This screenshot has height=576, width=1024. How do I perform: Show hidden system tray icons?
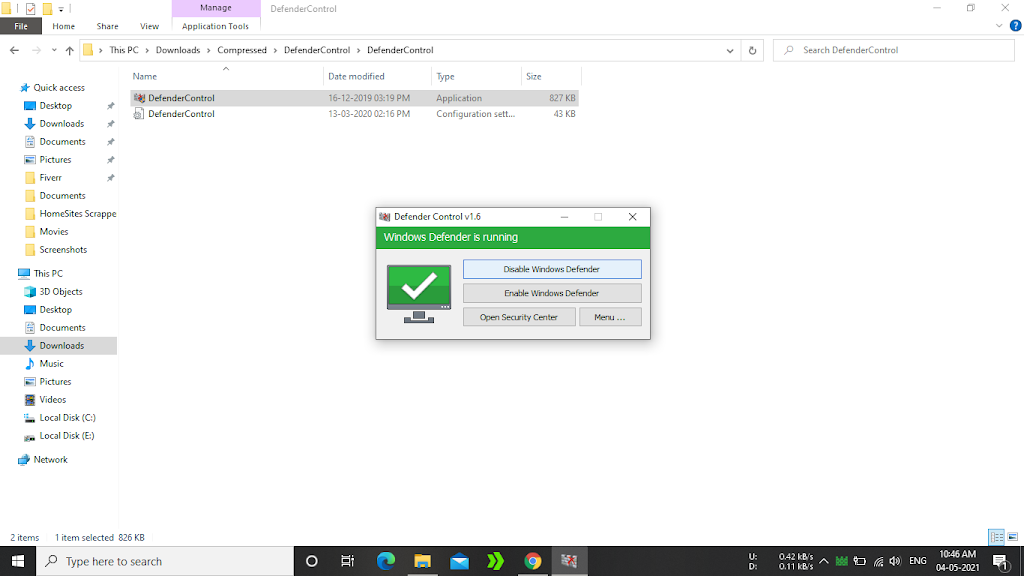pos(825,561)
